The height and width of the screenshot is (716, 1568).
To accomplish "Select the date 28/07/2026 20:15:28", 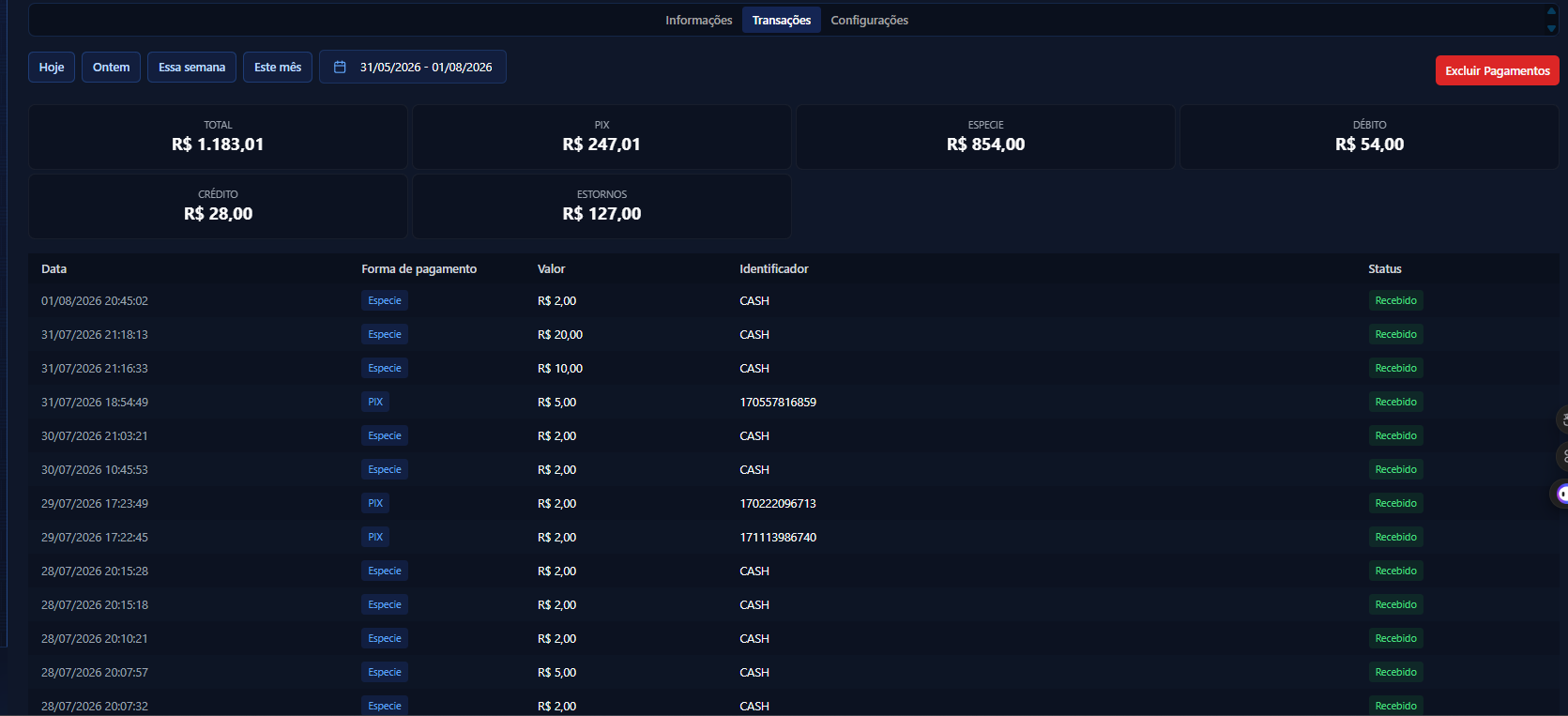I will [95, 571].
